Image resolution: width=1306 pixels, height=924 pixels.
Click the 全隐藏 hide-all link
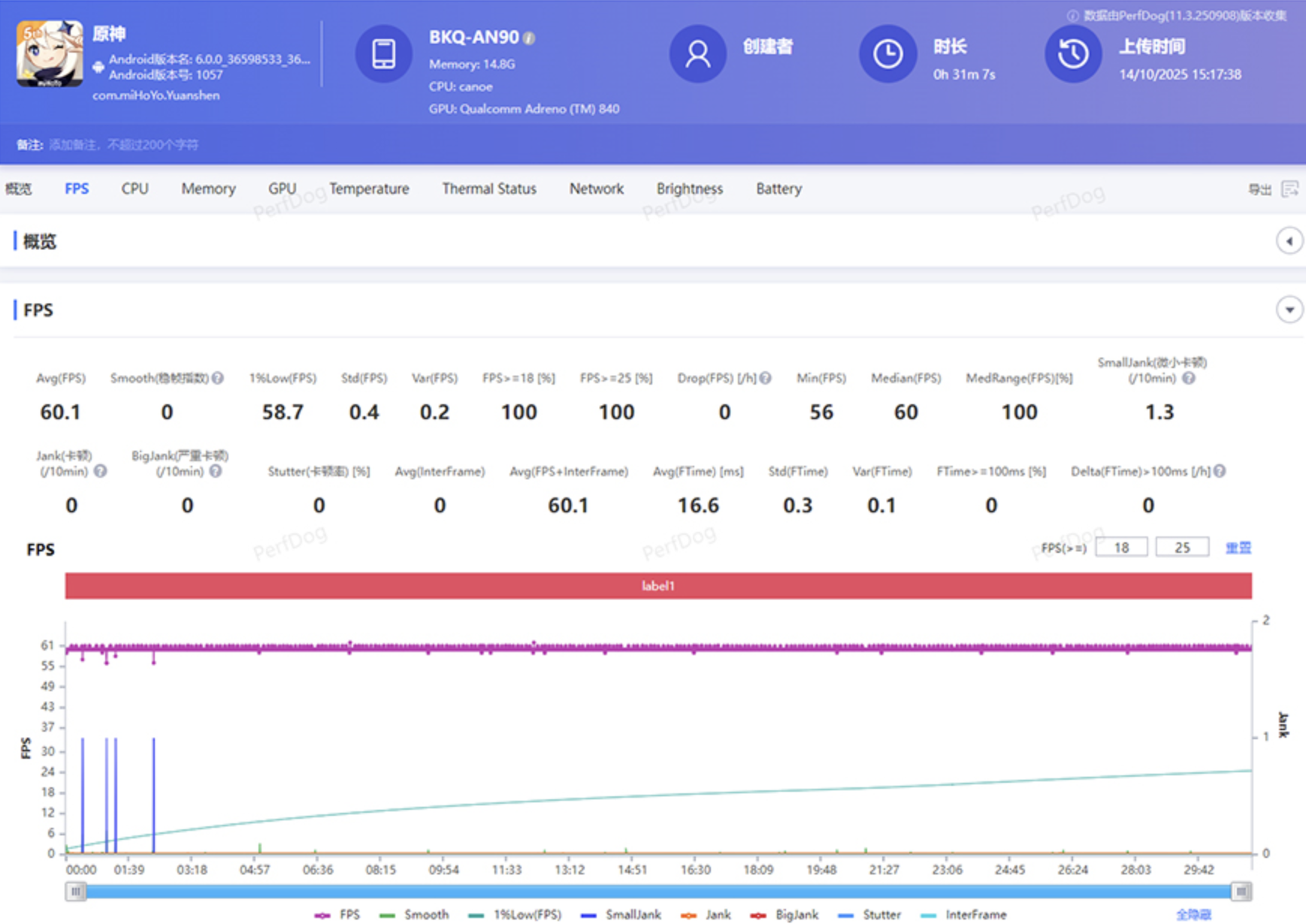(1193, 914)
